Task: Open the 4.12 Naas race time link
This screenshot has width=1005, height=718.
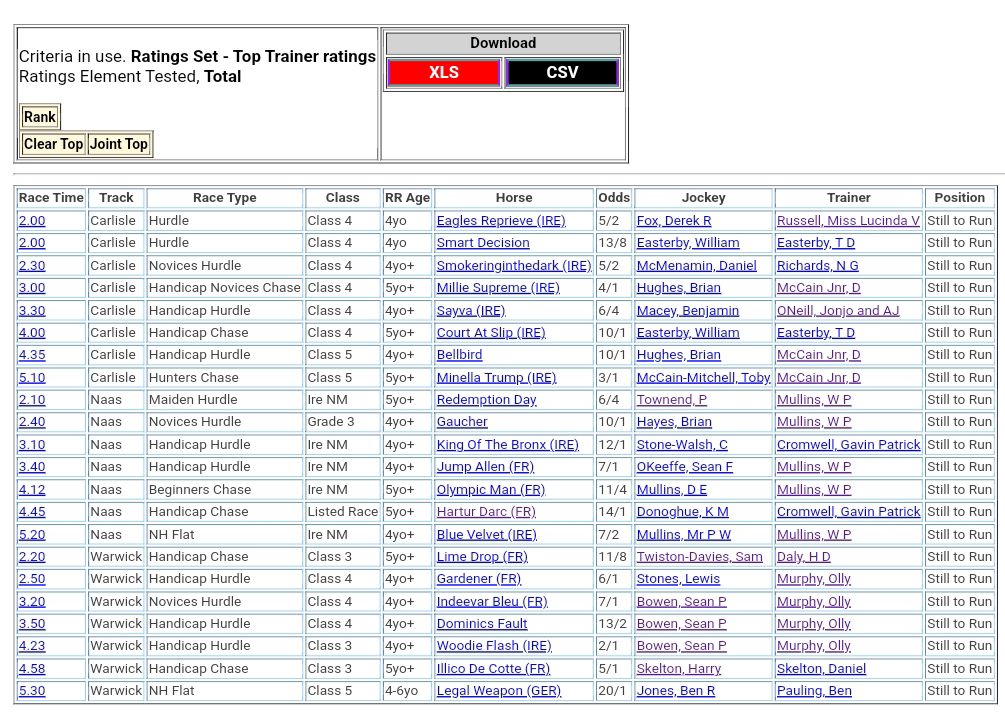Action: coord(32,490)
